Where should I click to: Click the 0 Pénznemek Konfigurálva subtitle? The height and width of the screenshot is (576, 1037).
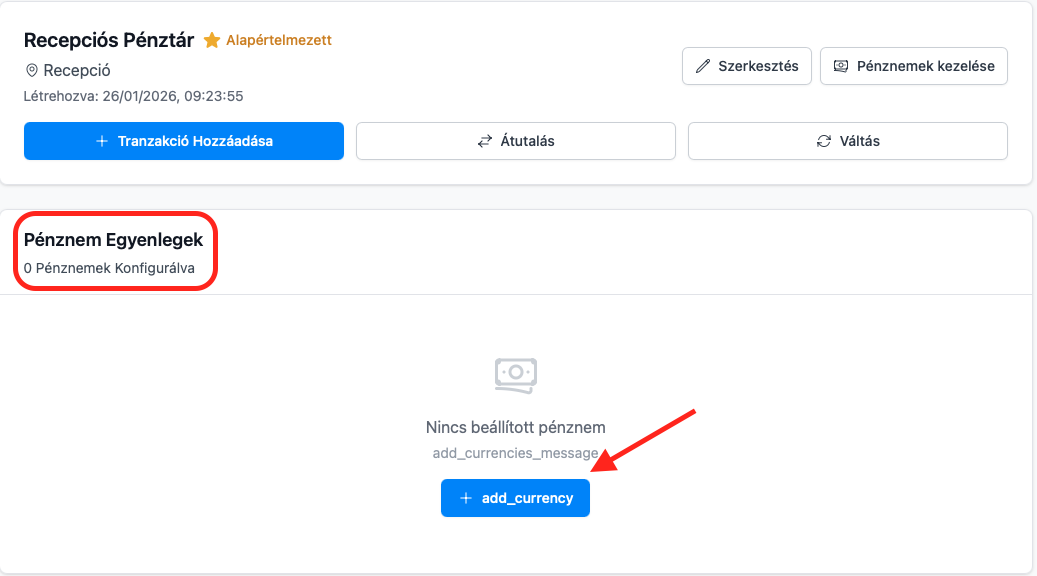[x=109, y=268]
